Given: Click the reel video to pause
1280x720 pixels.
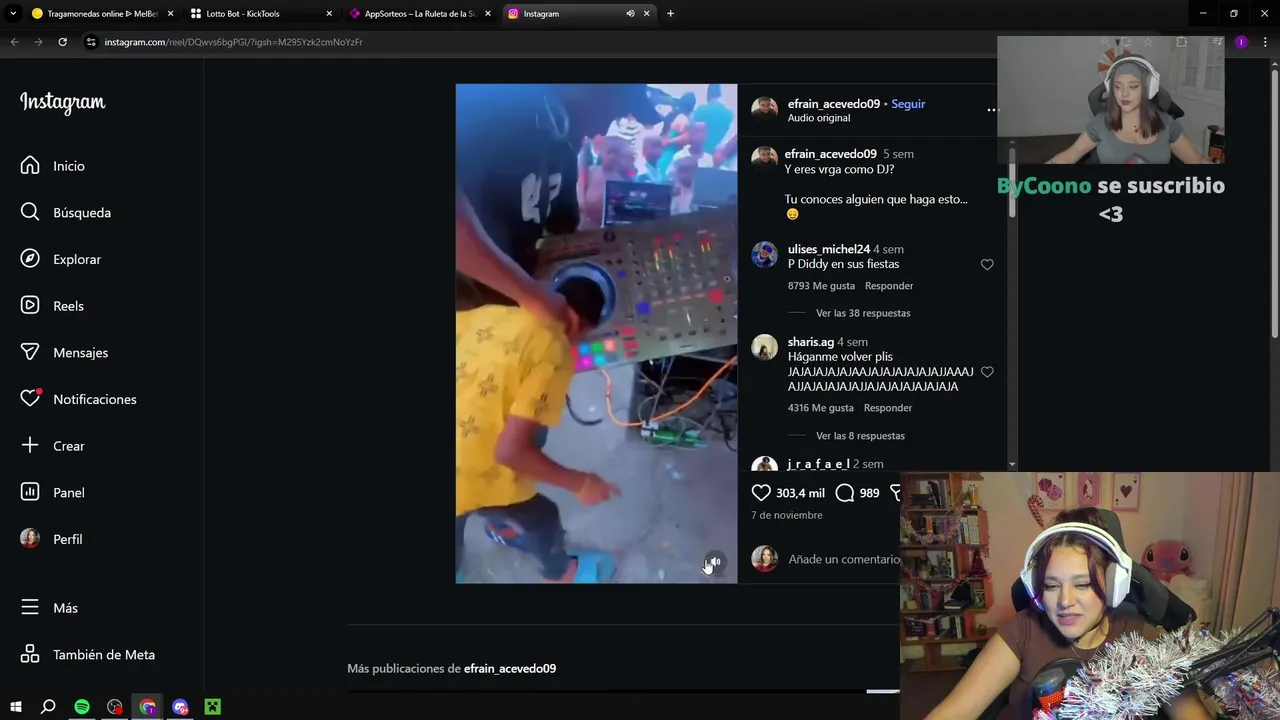Looking at the screenshot, I should tap(596, 333).
